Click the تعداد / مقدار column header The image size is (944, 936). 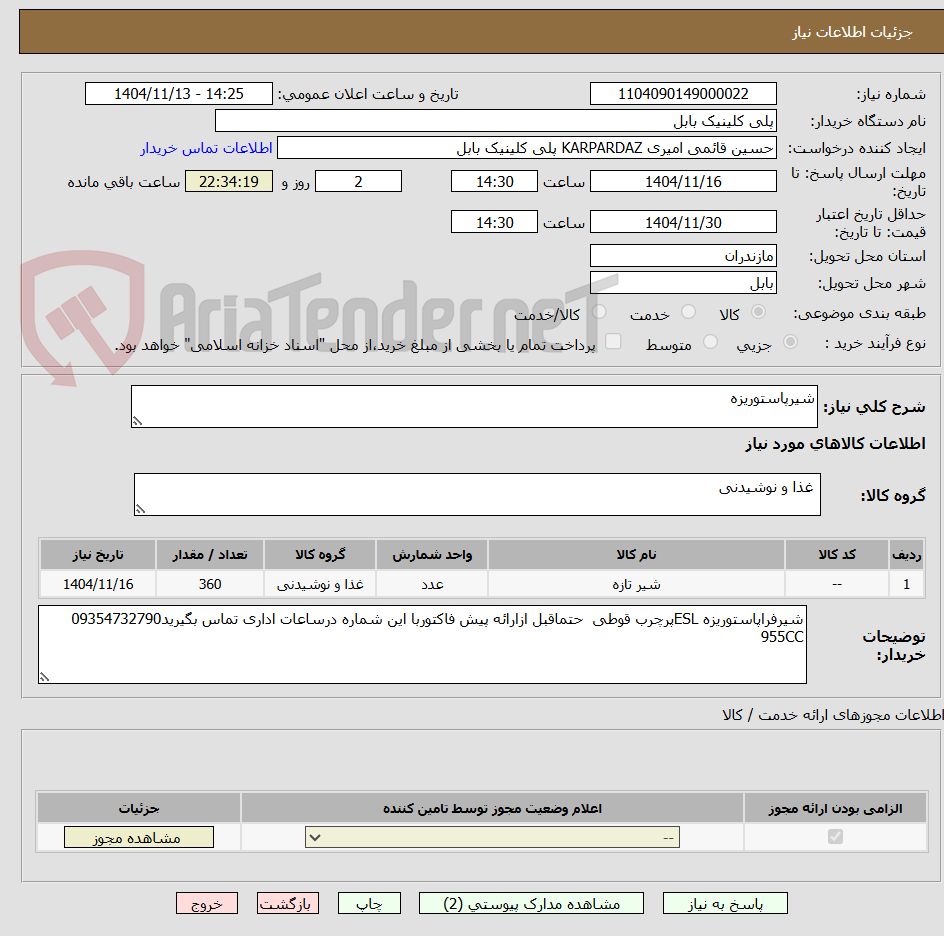(210, 554)
